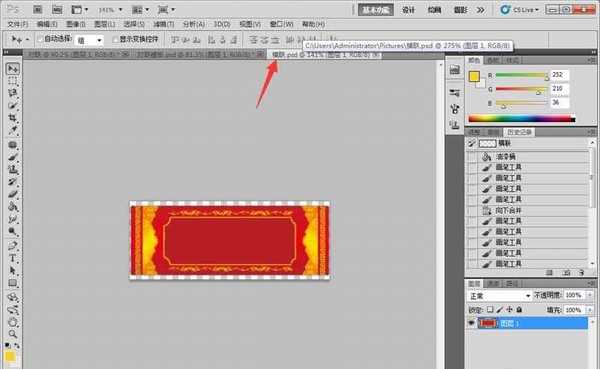The width and height of the screenshot is (600, 369).
Task: Toggle lock transparent pixels on the layer
Action: [490, 309]
